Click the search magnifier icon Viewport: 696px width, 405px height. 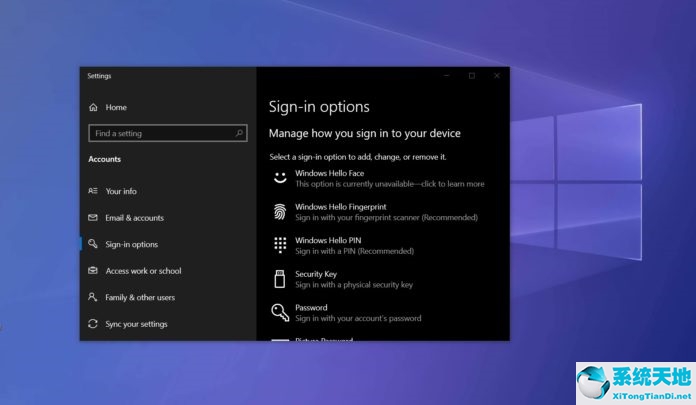click(239, 133)
